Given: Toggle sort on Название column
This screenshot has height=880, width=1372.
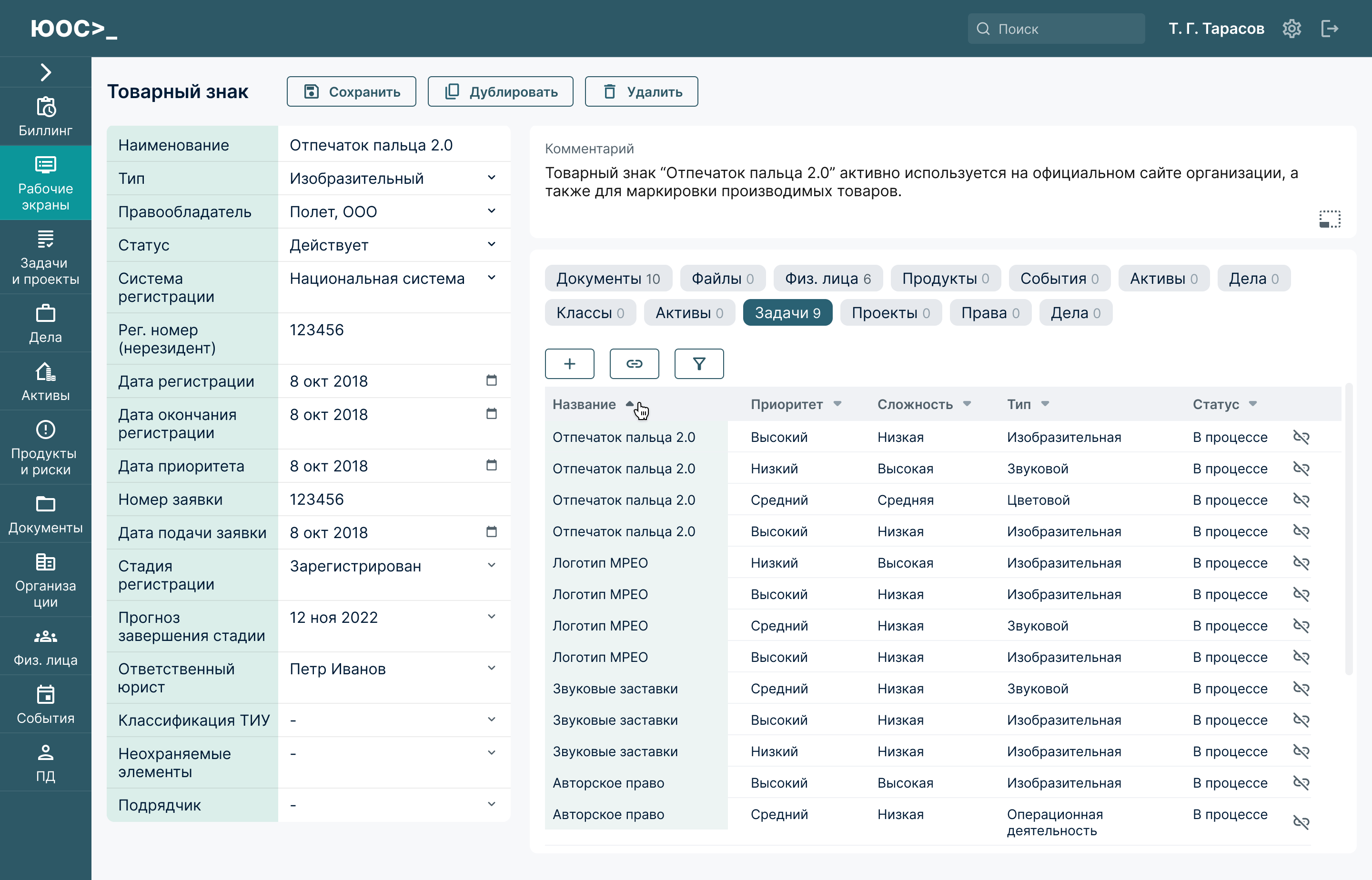Looking at the screenshot, I should click(593, 404).
